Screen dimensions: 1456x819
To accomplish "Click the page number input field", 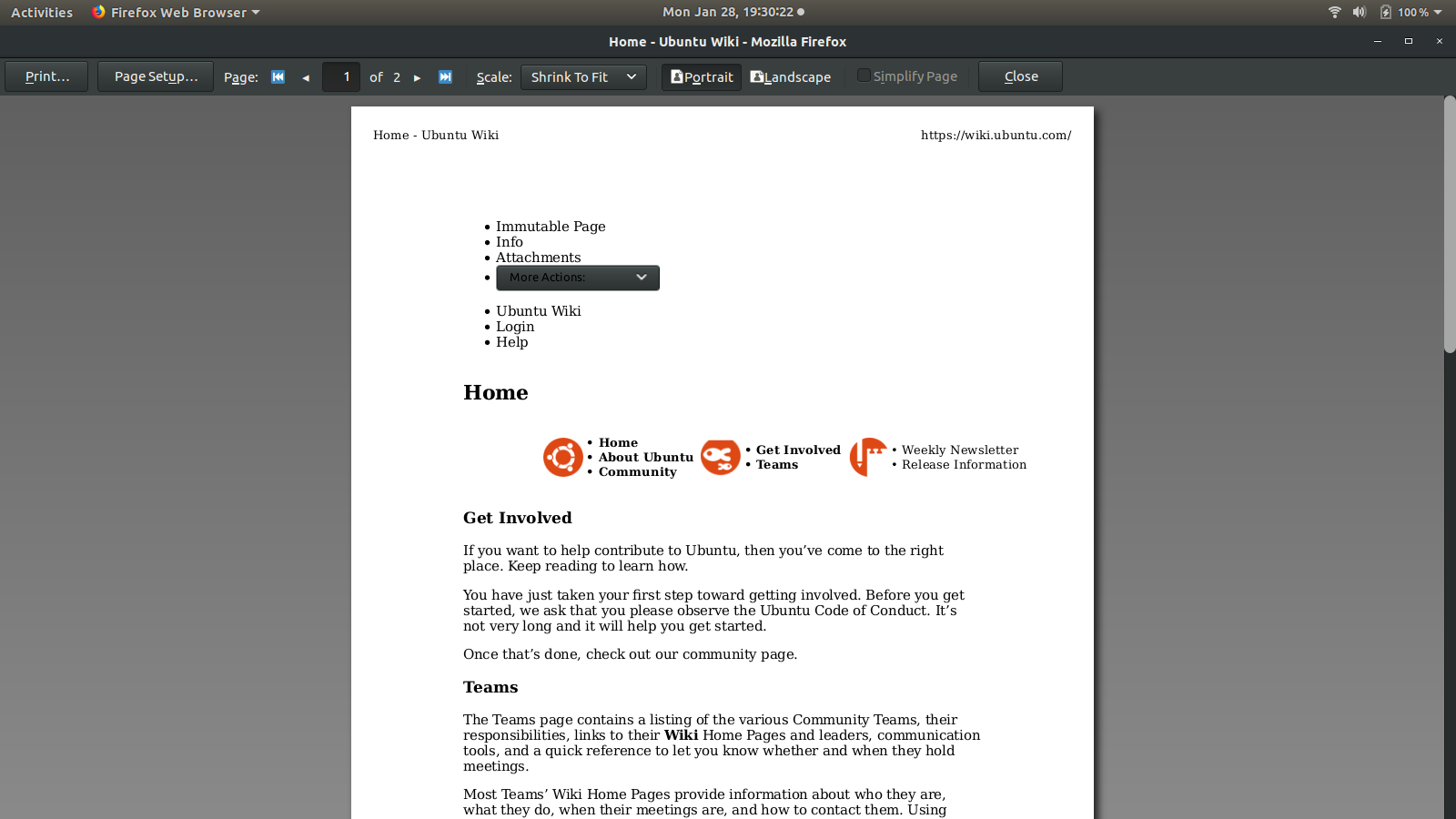I will pos(341,77).
